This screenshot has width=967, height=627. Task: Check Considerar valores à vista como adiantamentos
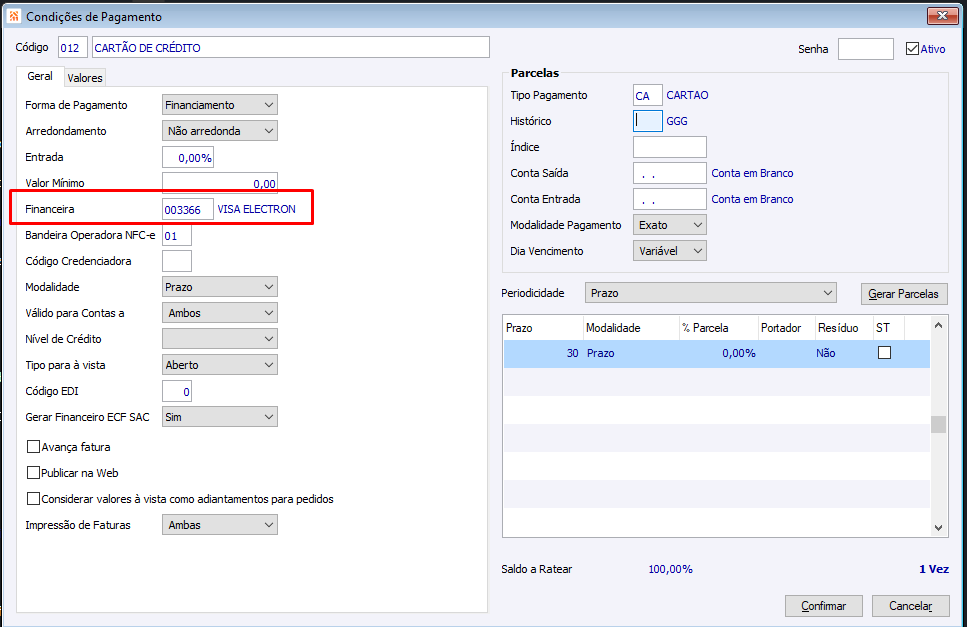[33, 498]
